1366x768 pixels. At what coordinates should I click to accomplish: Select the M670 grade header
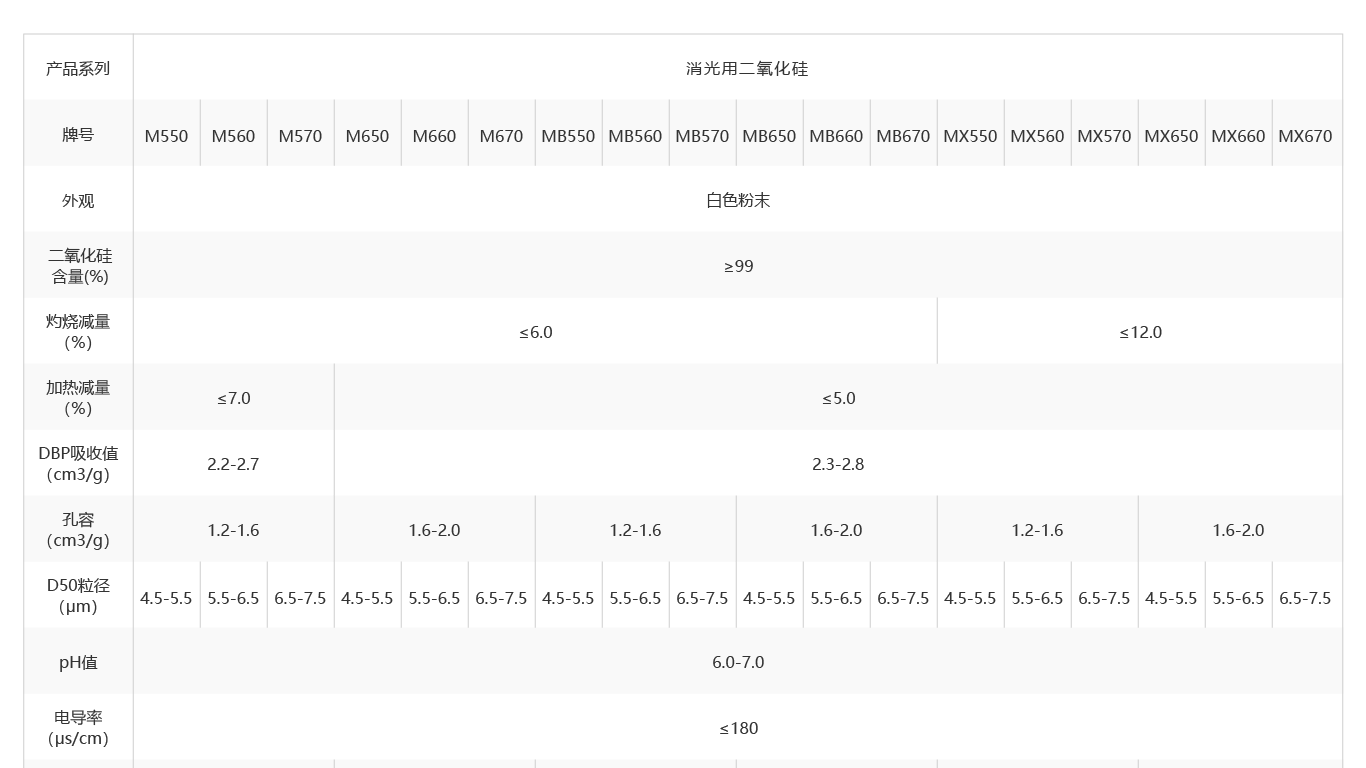click(x=501, y=136)
